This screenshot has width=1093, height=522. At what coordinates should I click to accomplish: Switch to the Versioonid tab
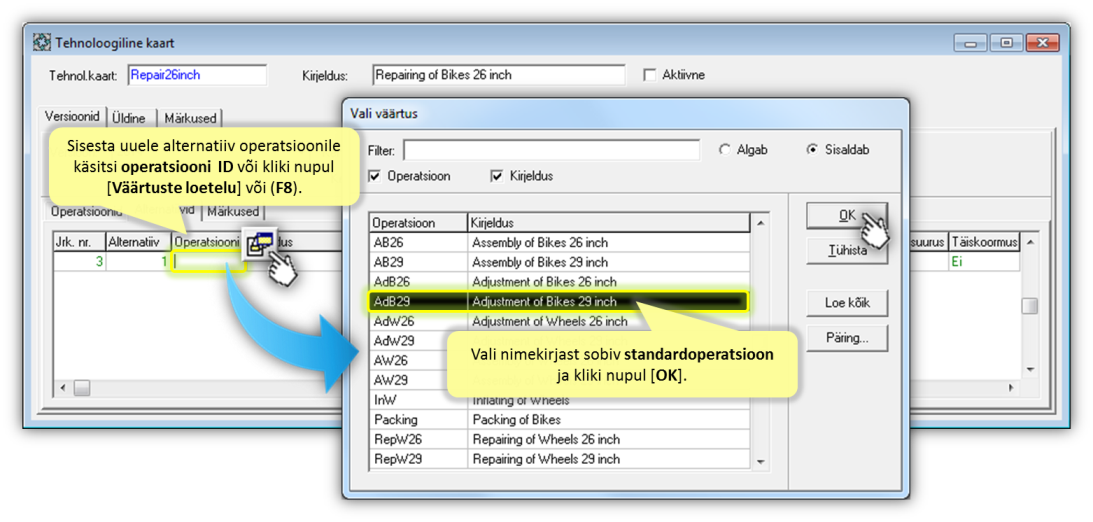72,117
